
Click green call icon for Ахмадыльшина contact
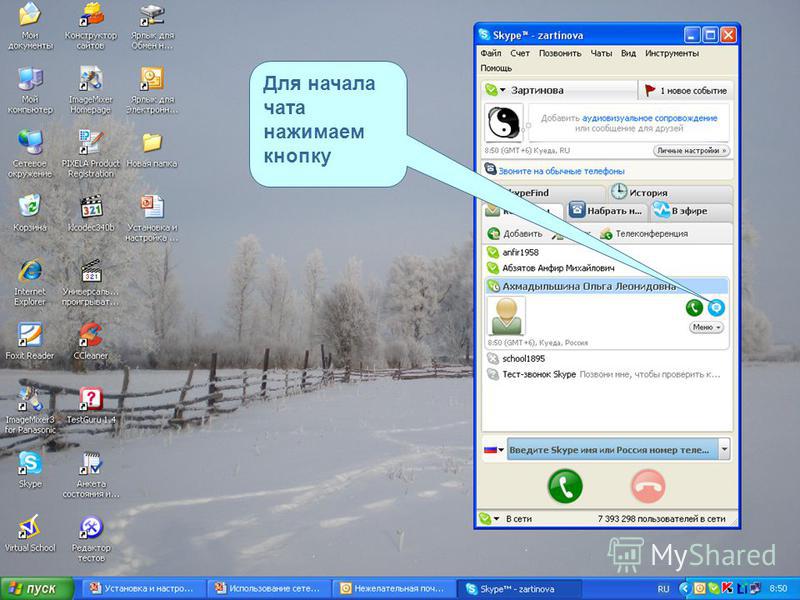click(x=694, y=308)
